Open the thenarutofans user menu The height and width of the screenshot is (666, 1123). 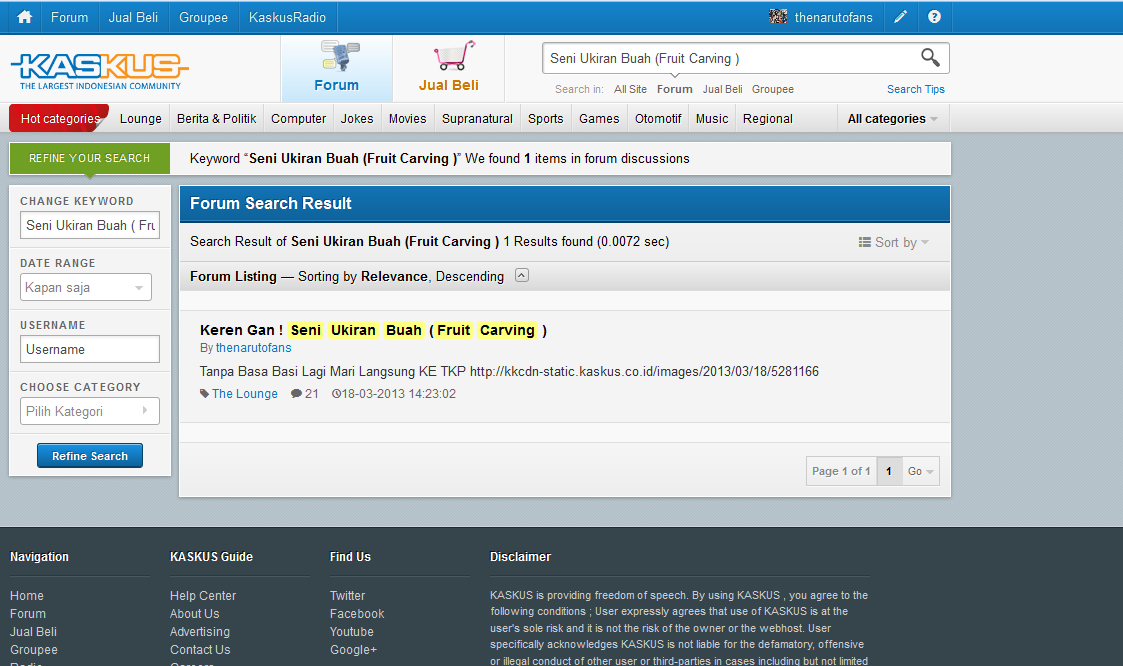(833, 17)
